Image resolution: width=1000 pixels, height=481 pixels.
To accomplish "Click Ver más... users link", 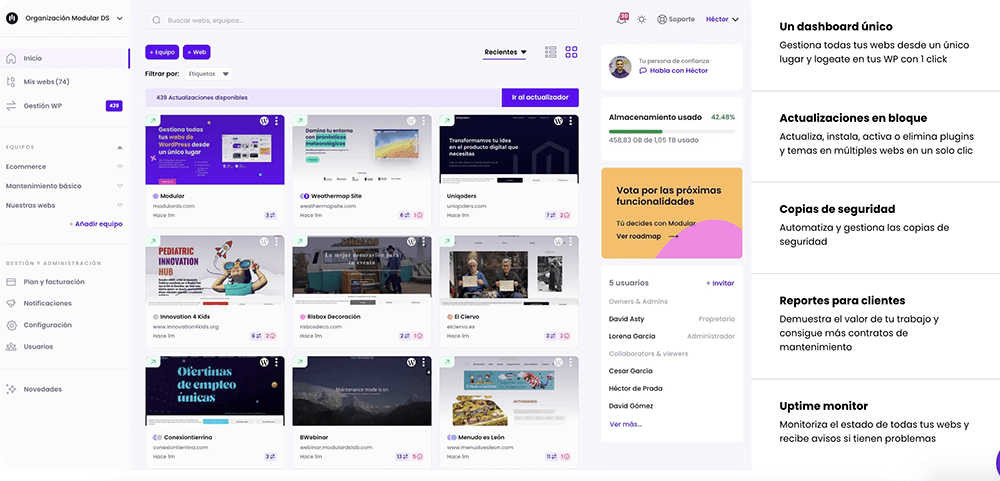I will [626, 424].
